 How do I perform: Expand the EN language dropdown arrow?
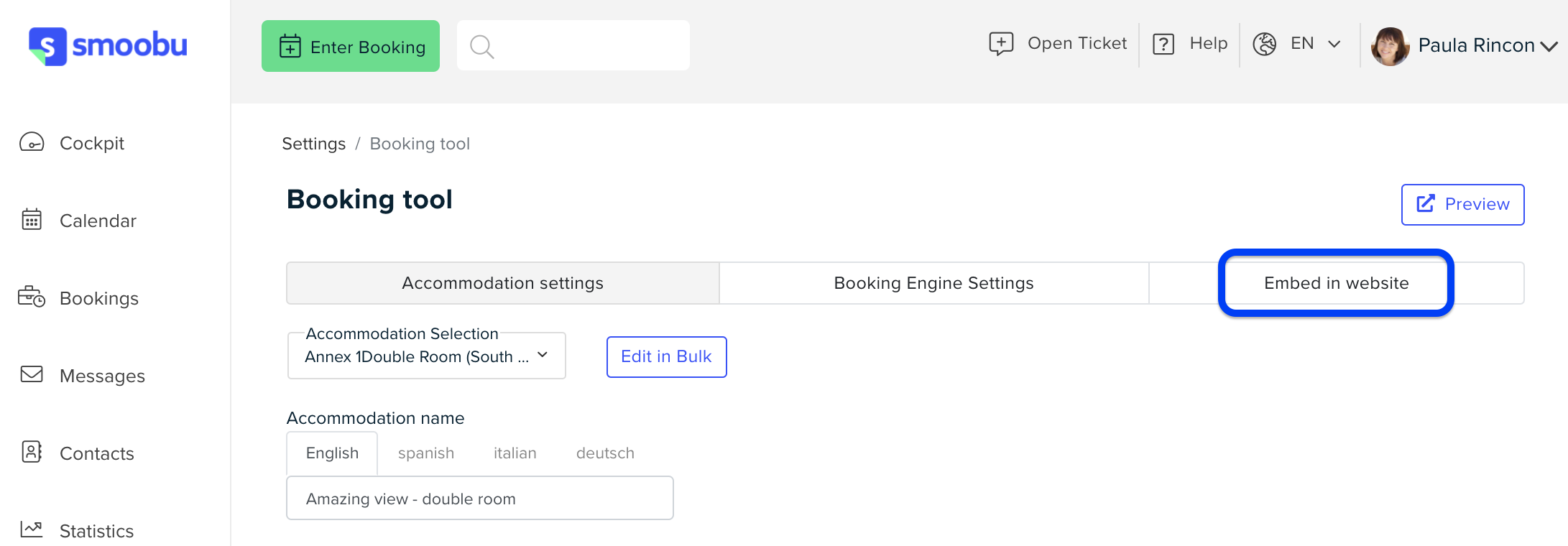[x=1334, y=44]
